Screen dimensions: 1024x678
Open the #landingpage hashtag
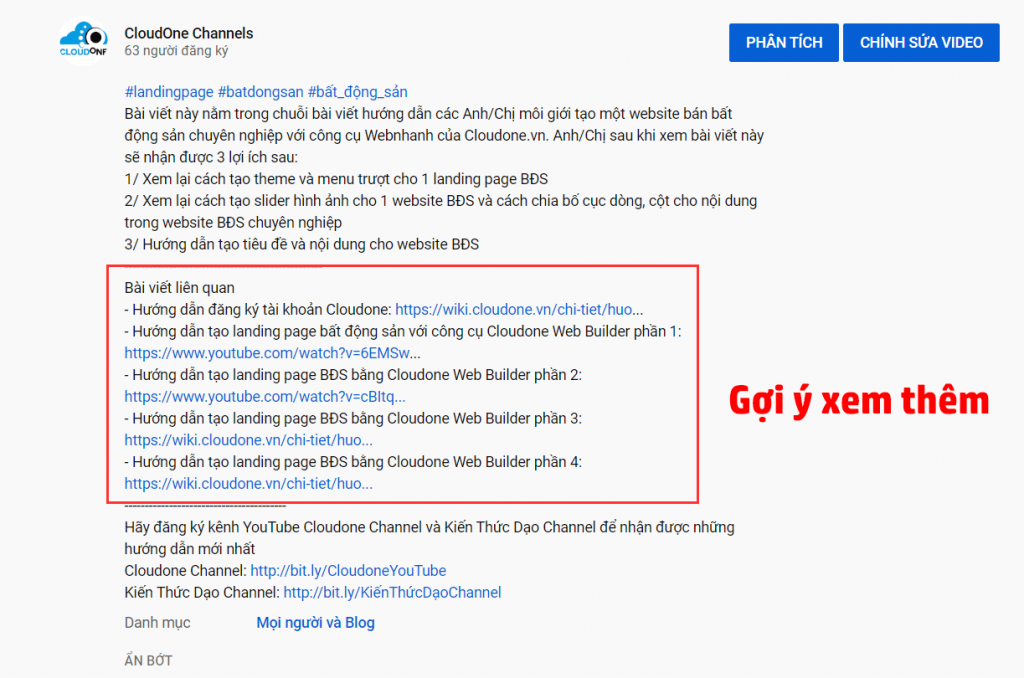click(x=169, y=92)
